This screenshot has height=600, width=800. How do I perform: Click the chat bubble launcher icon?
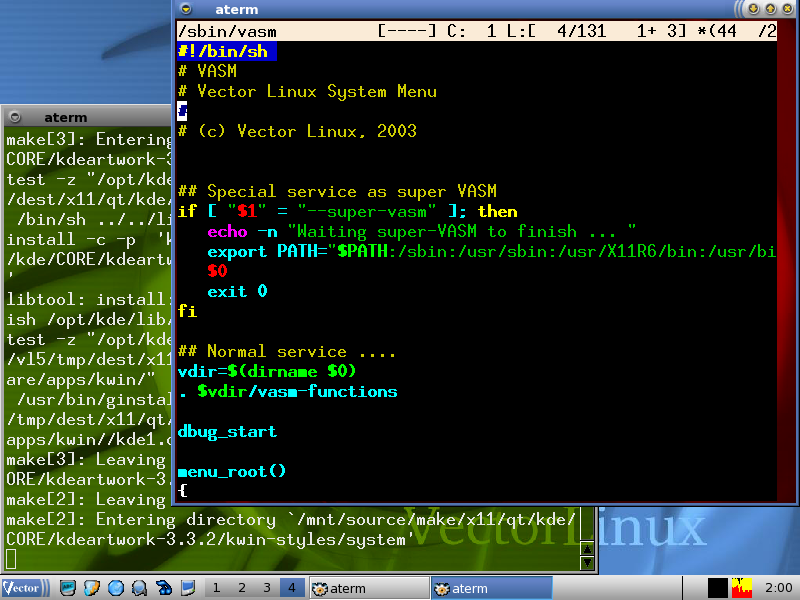coord(140,588)
